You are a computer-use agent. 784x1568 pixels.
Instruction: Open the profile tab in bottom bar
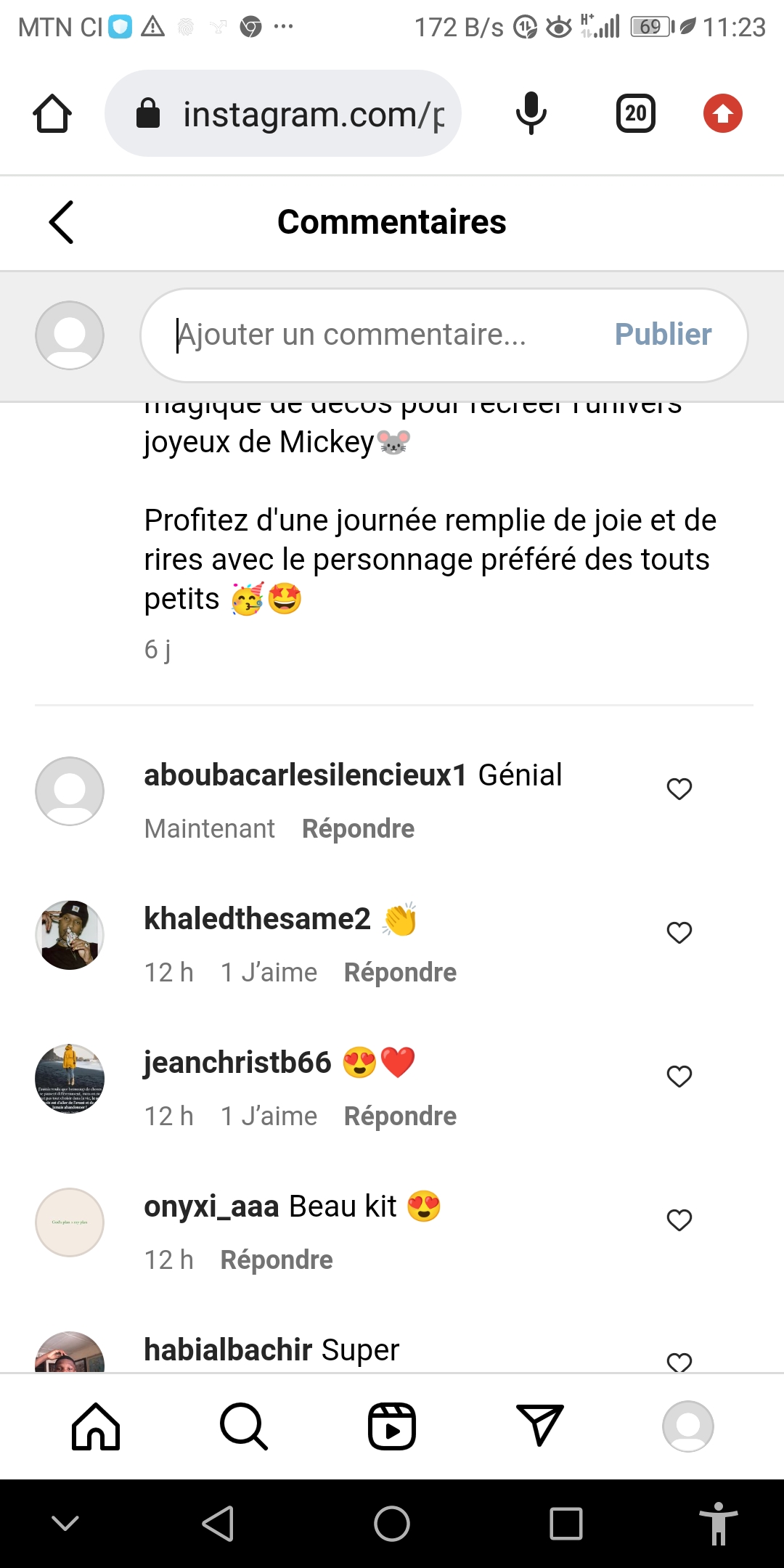[687, 1426]
